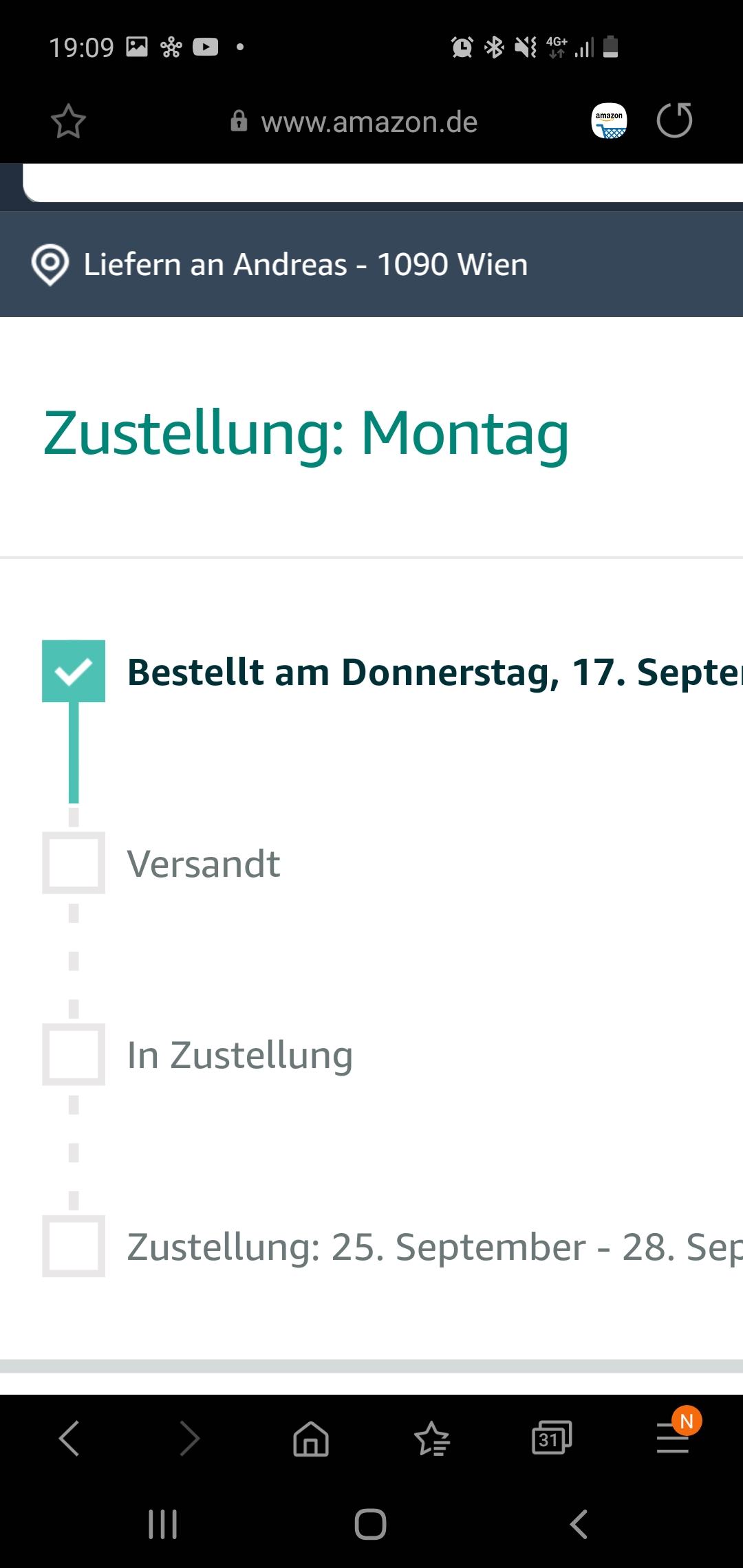Screen dimensions: 743x1568
Task: Open Liefern an Andreas - 1090 Wien
Action: tap(305, 265)
